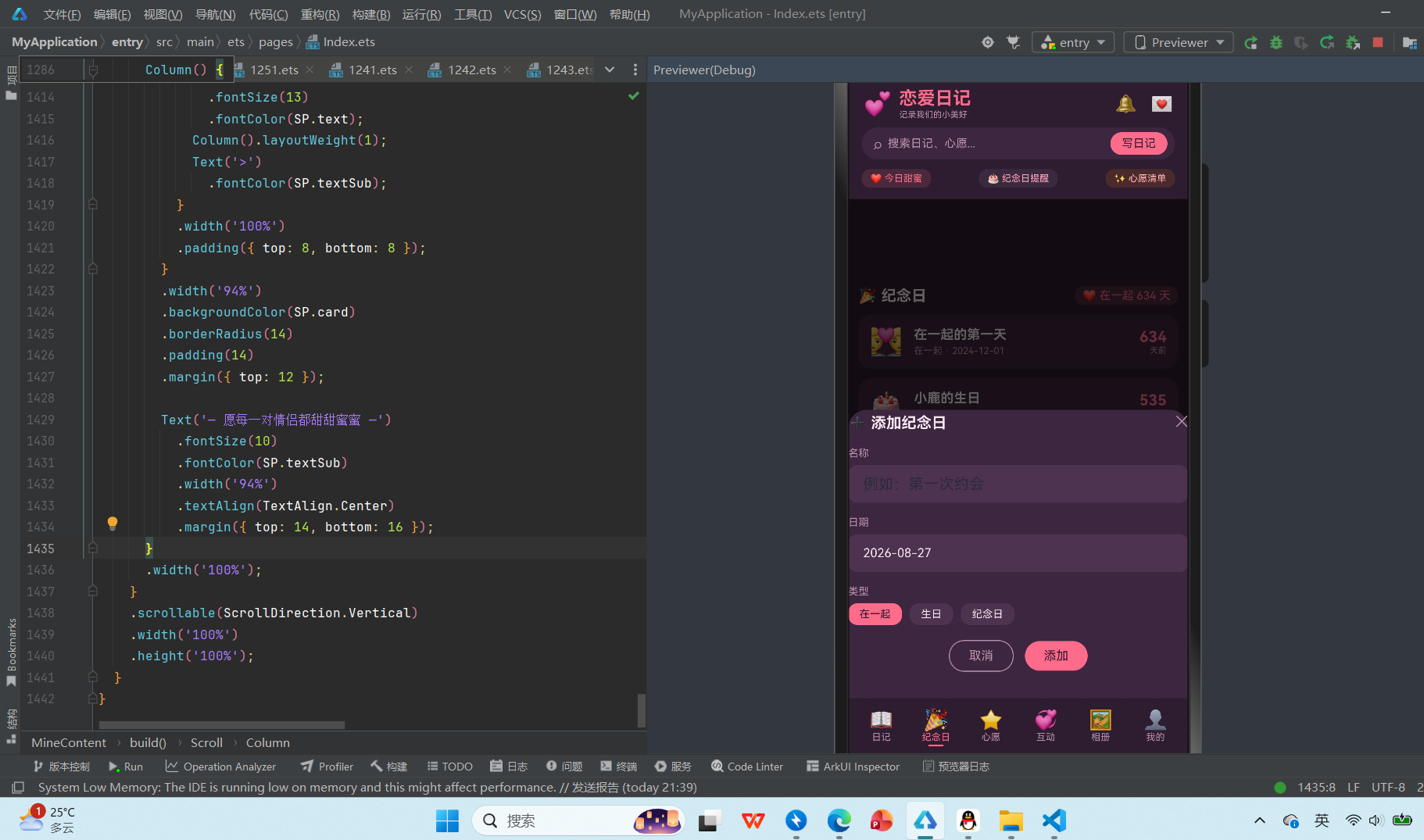
Task: Select the 今日甜蜜 chip
Action: (x=896, y=178)
